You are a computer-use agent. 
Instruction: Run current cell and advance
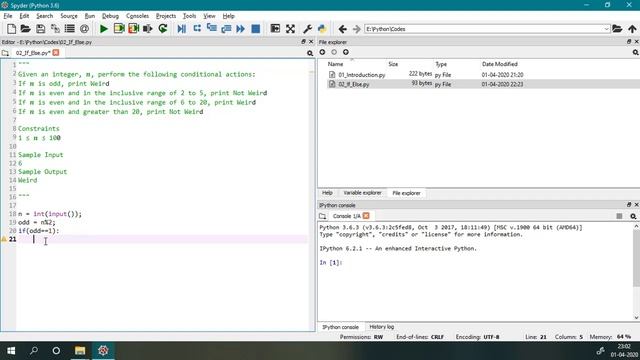coord(133,29)
